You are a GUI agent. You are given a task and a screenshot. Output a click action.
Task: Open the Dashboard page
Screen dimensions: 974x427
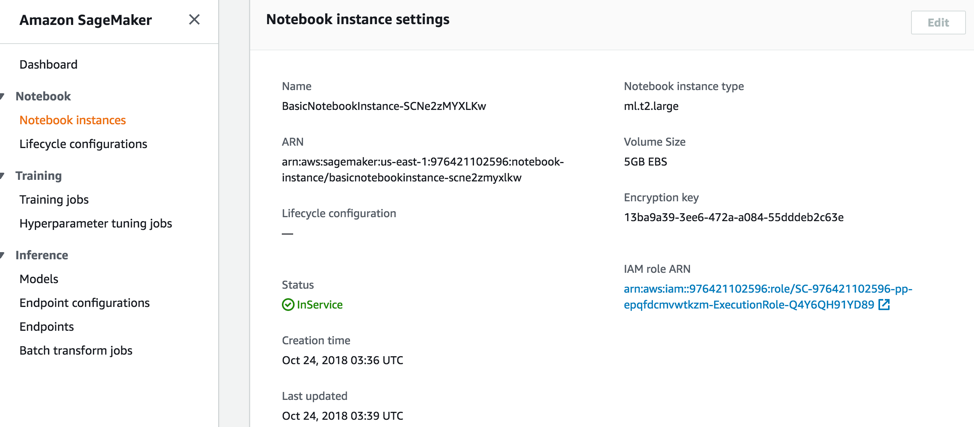coord(48,64)
